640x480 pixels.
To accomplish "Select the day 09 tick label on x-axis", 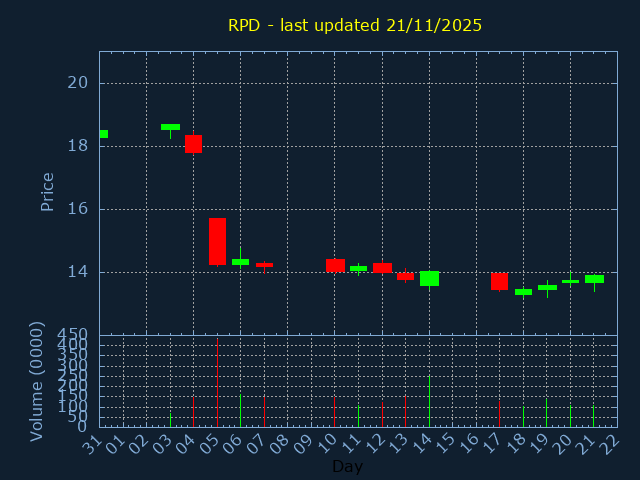I will [303, 441].
